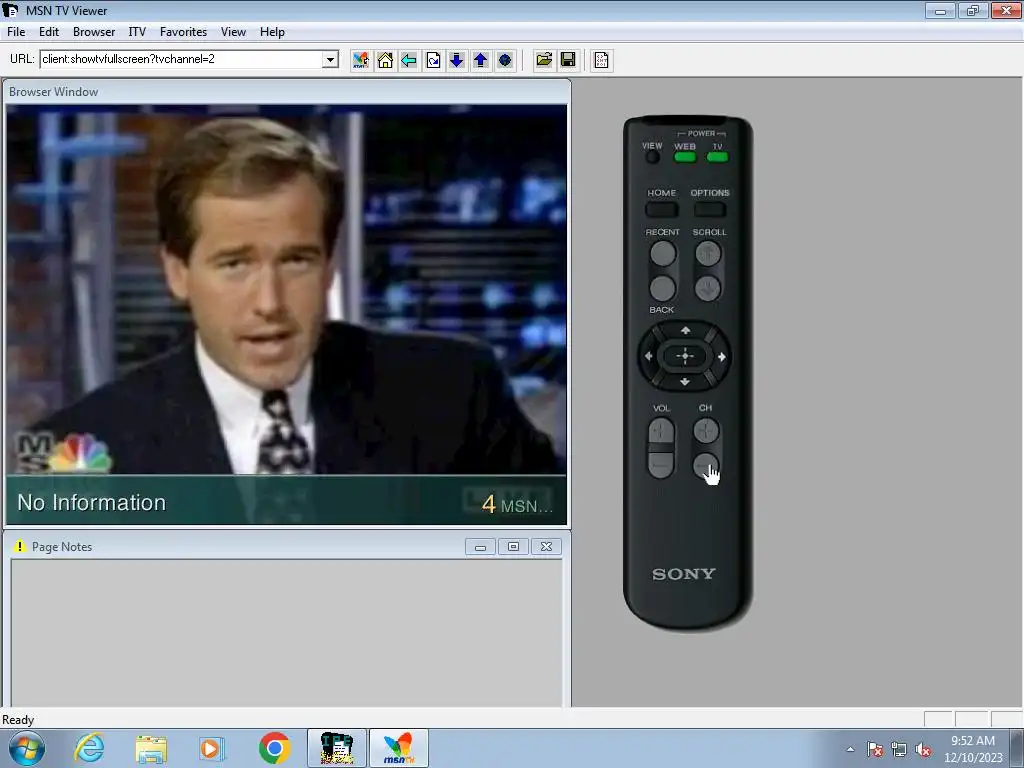Push the OPTIONS button on the remote
The image size is (1024, 768).
coord(710,210)
